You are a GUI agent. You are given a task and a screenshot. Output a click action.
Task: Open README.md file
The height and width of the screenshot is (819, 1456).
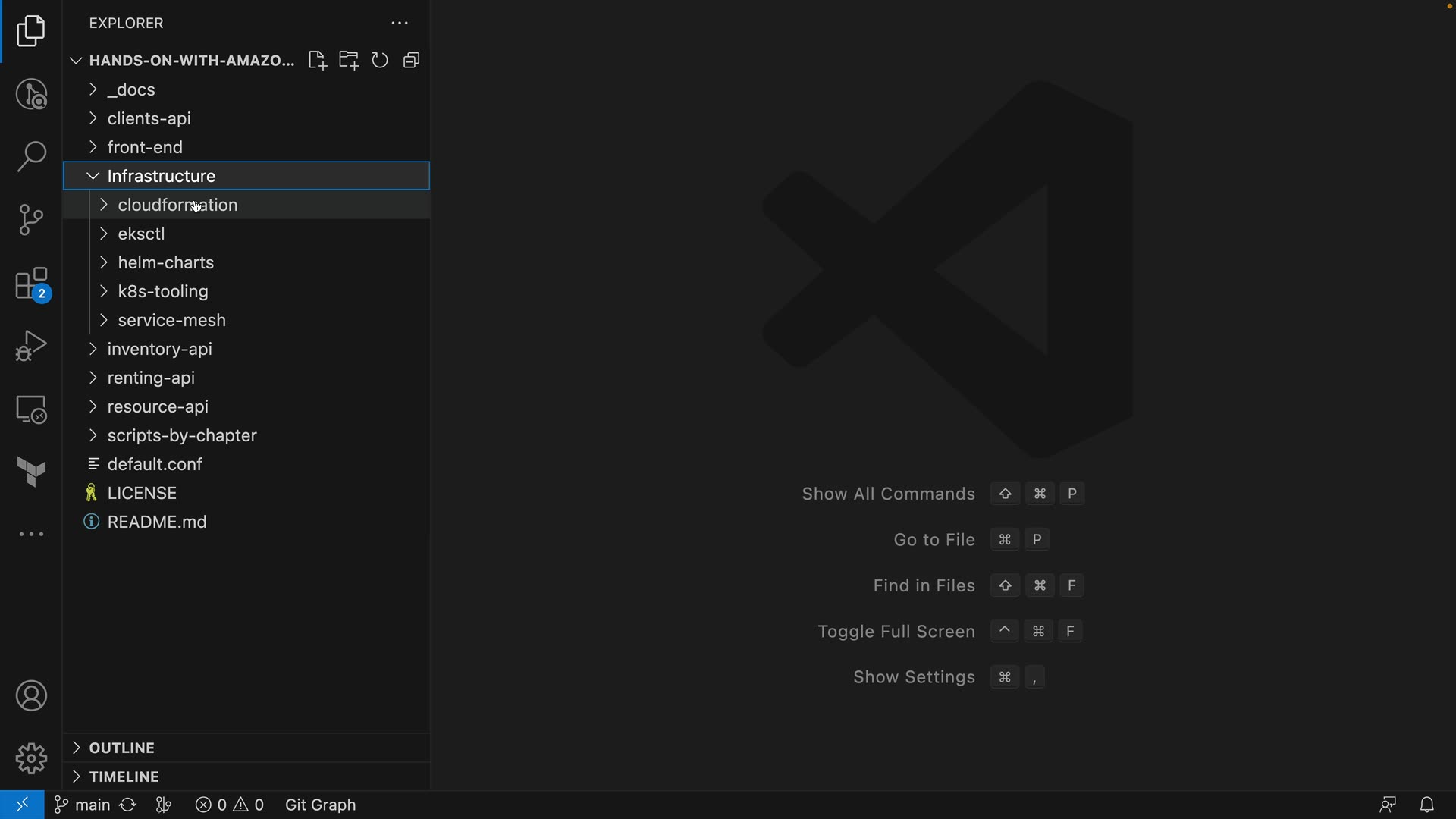(157, 522)
